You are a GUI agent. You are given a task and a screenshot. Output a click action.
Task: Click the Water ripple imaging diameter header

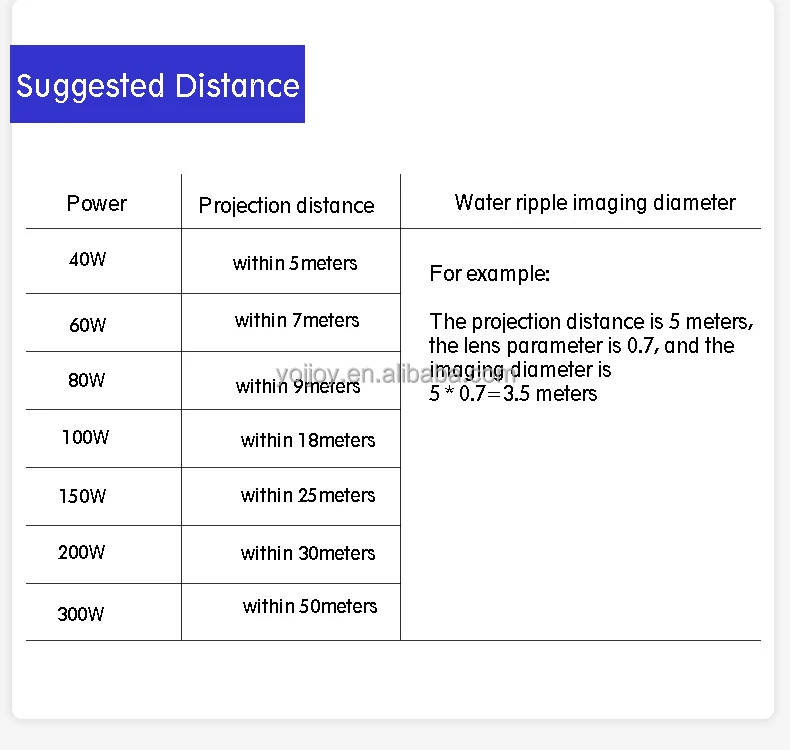pos(595,202)
